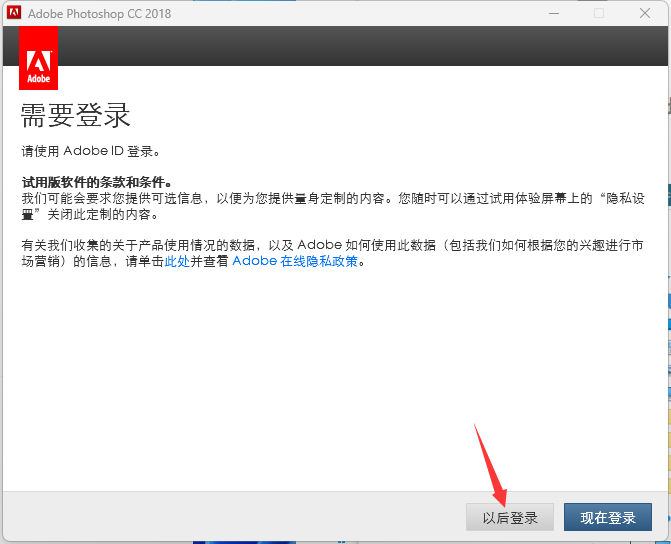671x544 pixels.
Task: Click the 需要登录 heading text
Action: tap(75, 116)
